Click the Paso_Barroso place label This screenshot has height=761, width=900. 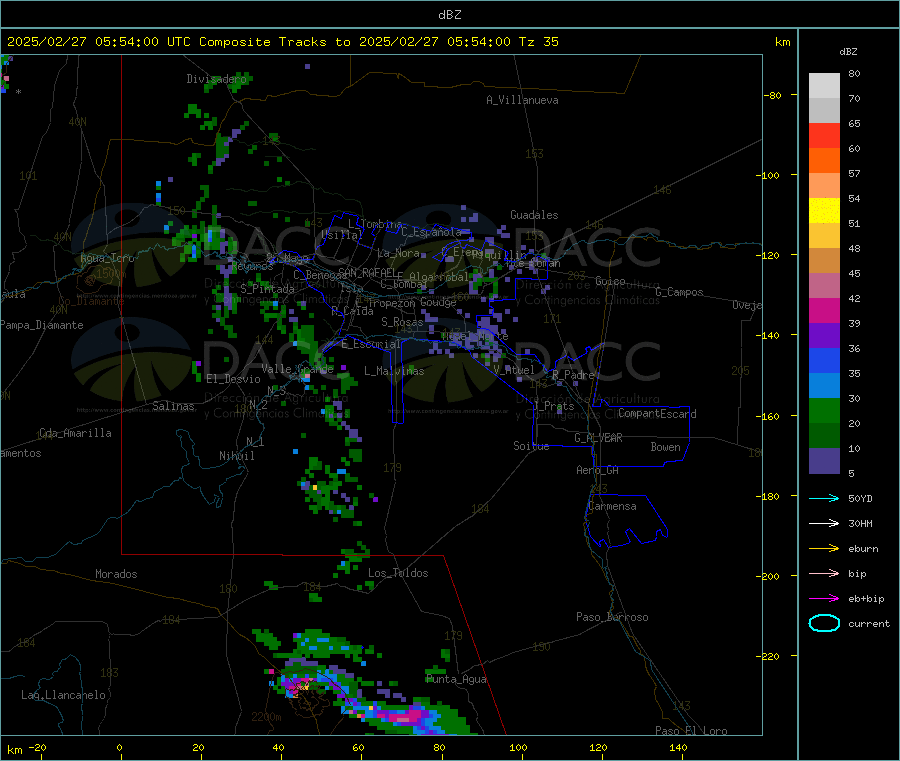click(x=612, y=618)
